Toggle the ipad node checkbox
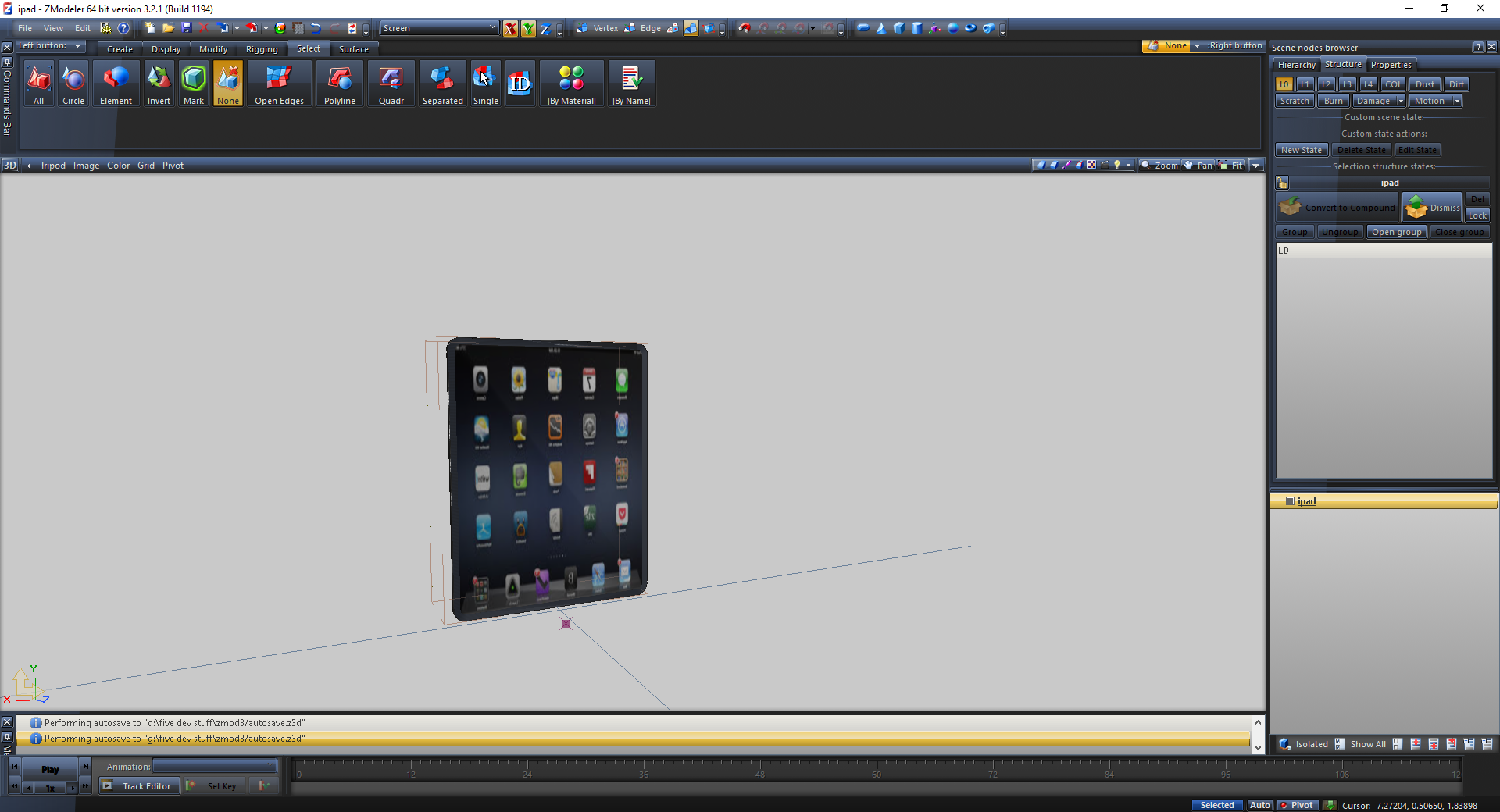The image size is (1500, 812). pyautogui.click(x=1291, y=501)
